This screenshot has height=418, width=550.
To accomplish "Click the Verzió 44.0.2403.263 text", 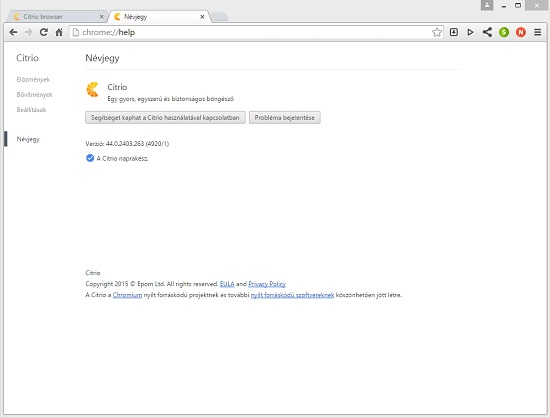I will coord(127,143).
